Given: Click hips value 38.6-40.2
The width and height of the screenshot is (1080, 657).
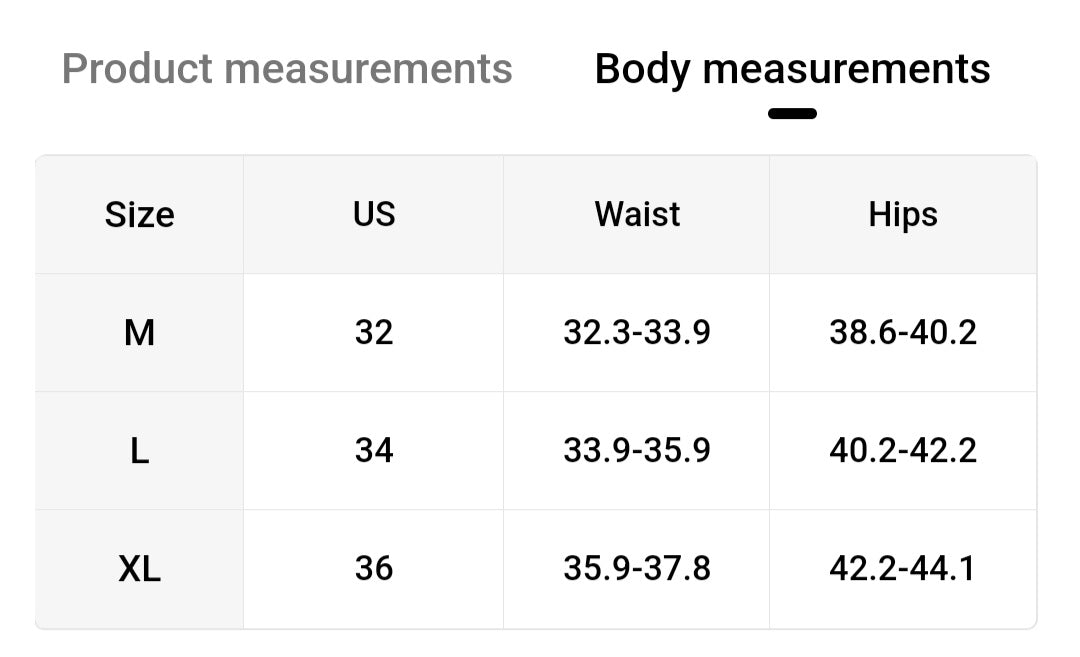Looking at the screenshot, I should [x=903, y=332].
